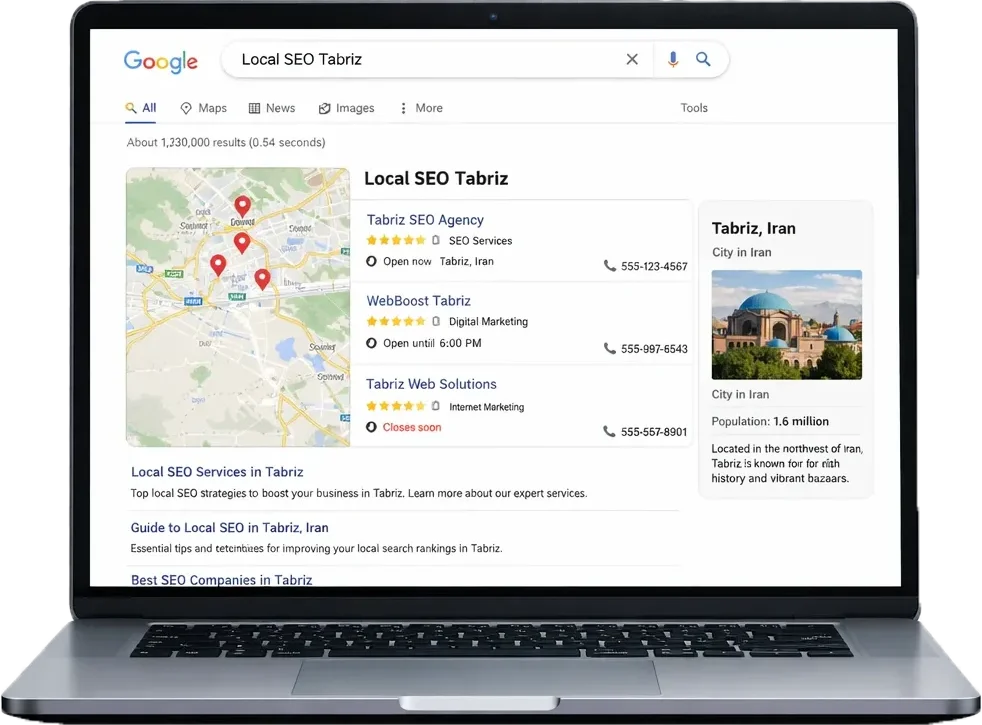Select the All tab
This screenshot has width=982, height=725.
pos(141,108)
